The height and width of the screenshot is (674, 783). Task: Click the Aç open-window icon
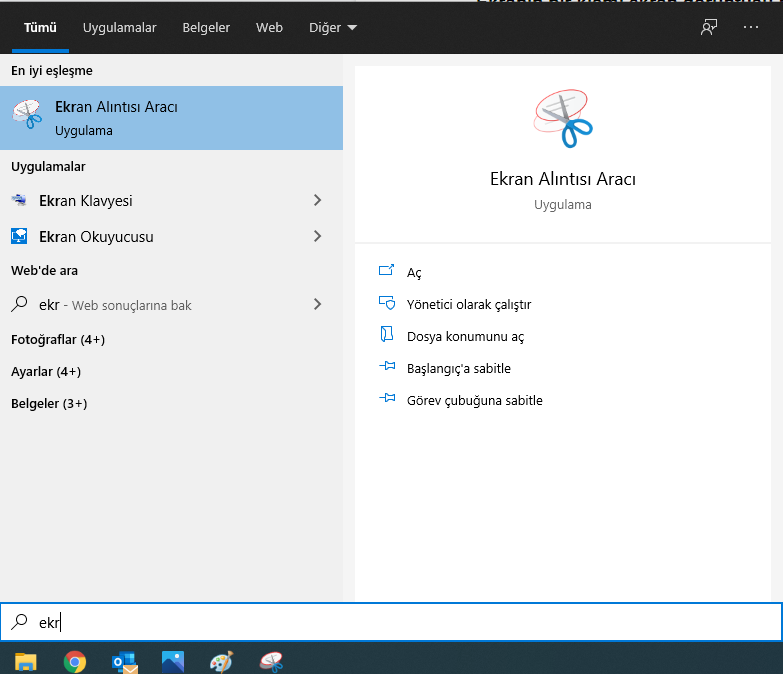tap(387, 270)
